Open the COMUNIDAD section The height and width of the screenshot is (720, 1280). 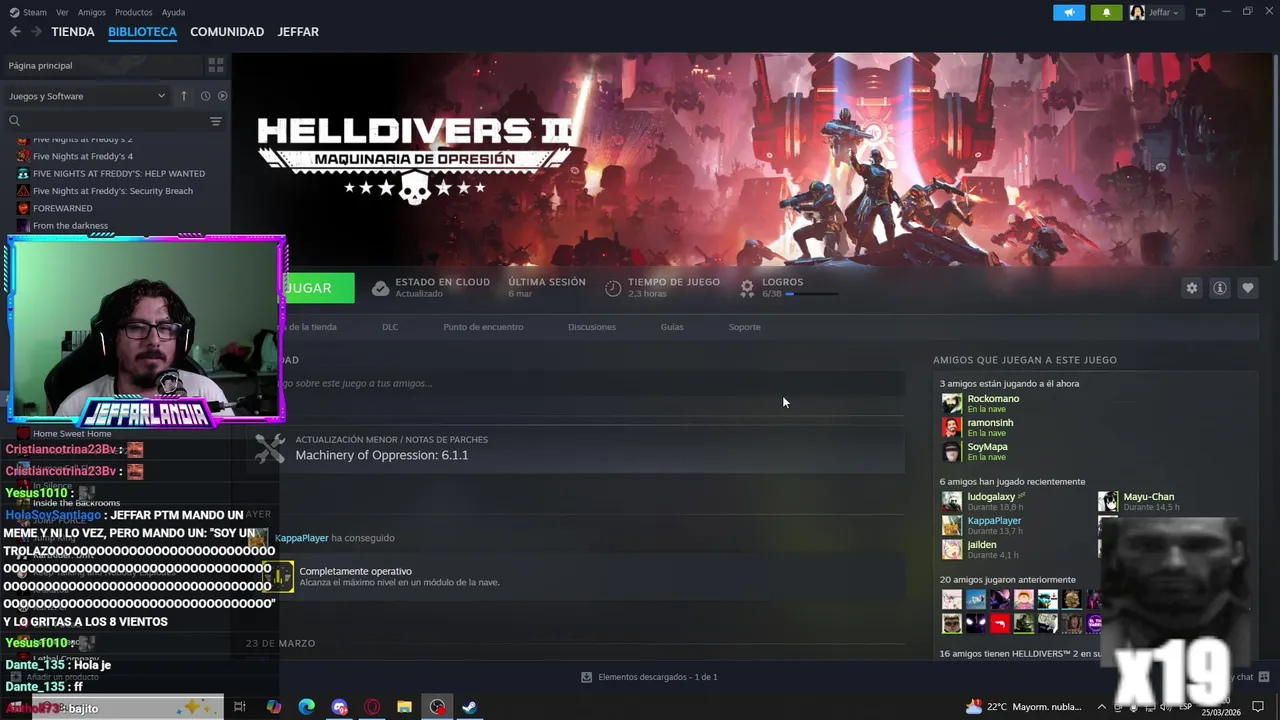227,32
